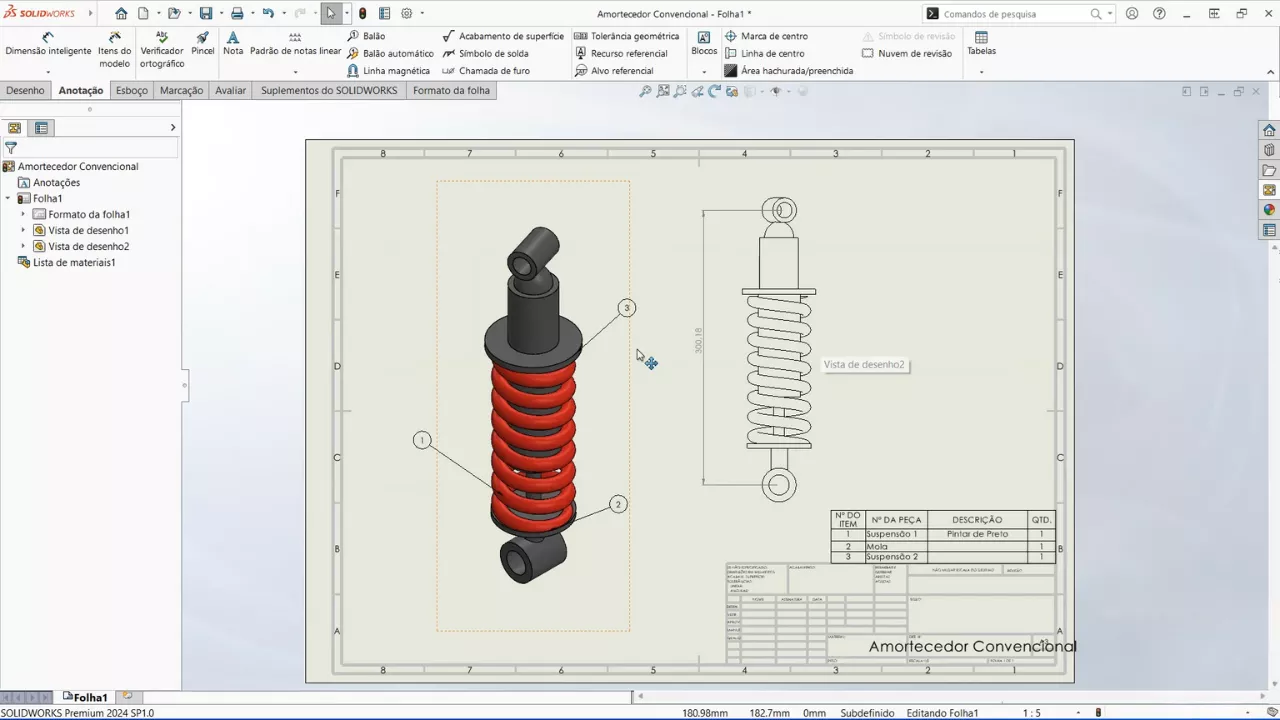
Task: Expand Vista de desenho1 in tree
Action: [23, 231]
